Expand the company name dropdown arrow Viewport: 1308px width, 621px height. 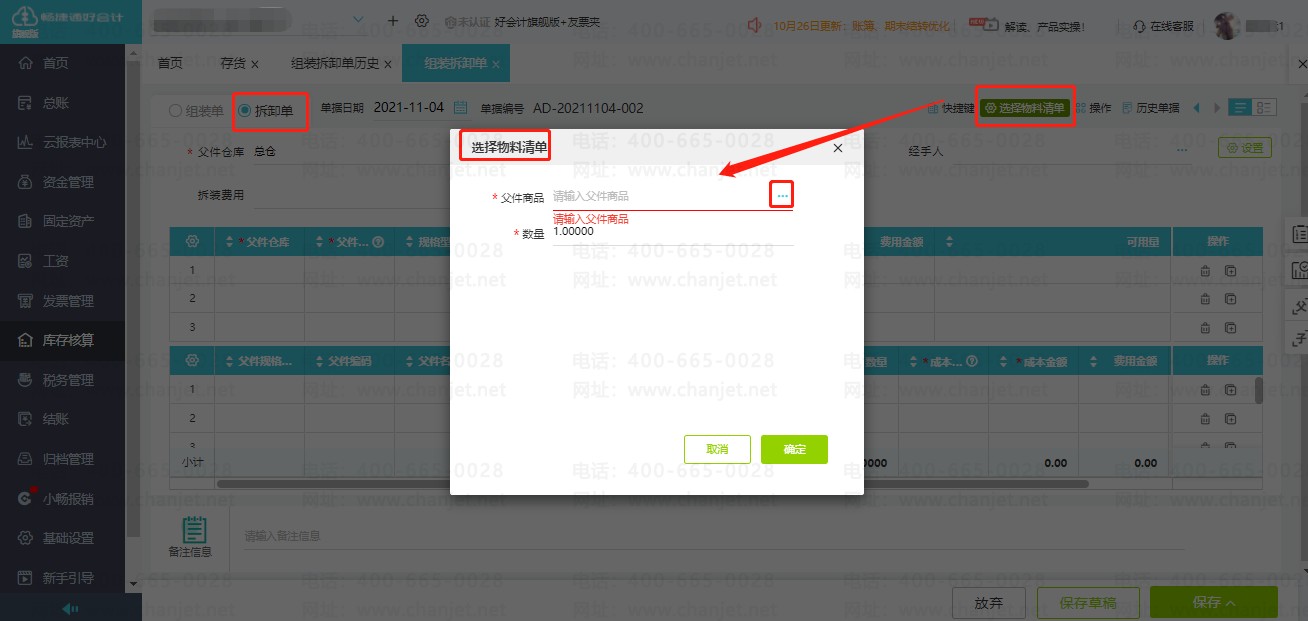[x=359, y=21]
